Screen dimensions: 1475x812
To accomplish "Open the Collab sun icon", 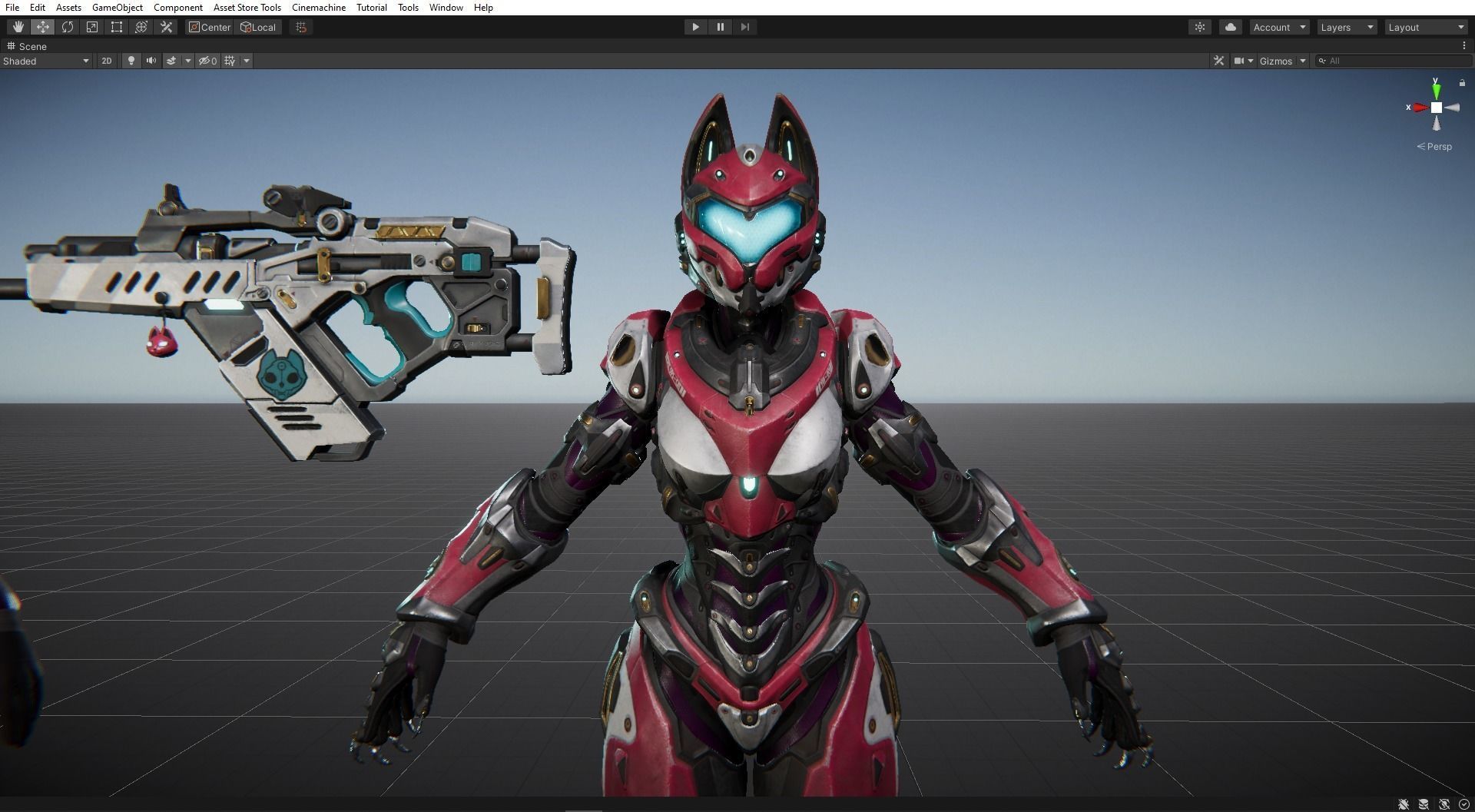I will [x=1200, y=27].
